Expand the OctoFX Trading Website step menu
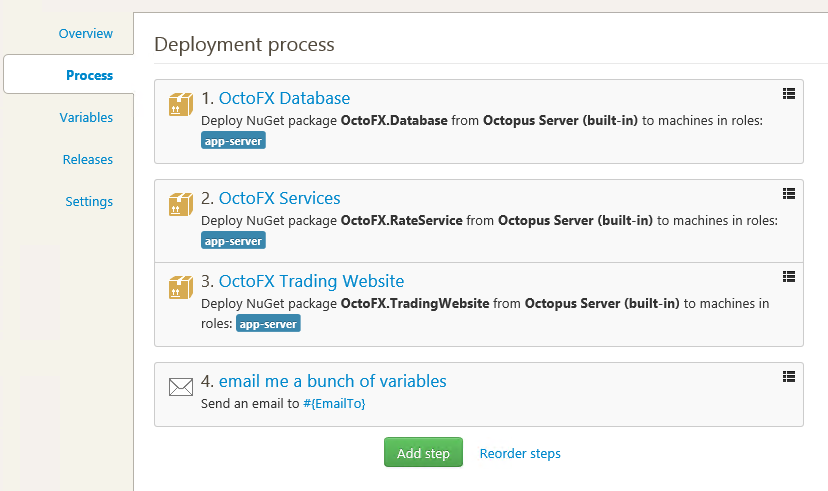This screenshot has width=828, height=491. [788, 276]
